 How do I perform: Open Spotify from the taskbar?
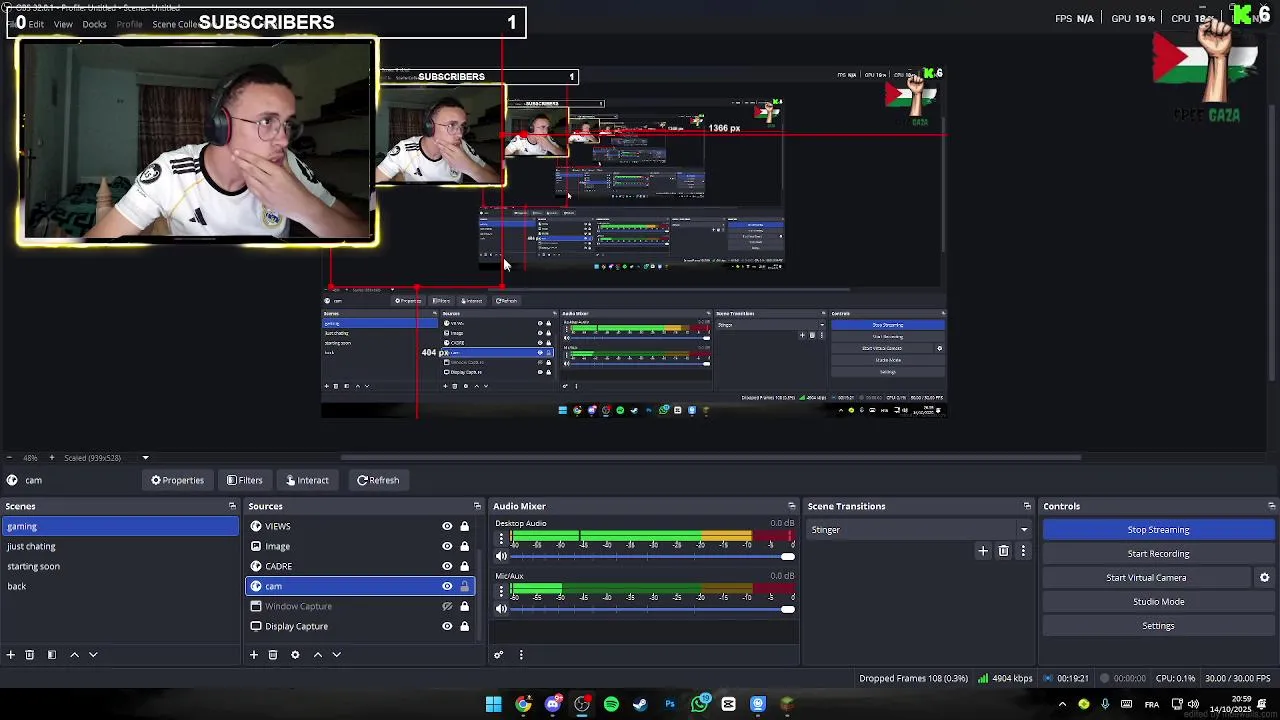(611, 704)
